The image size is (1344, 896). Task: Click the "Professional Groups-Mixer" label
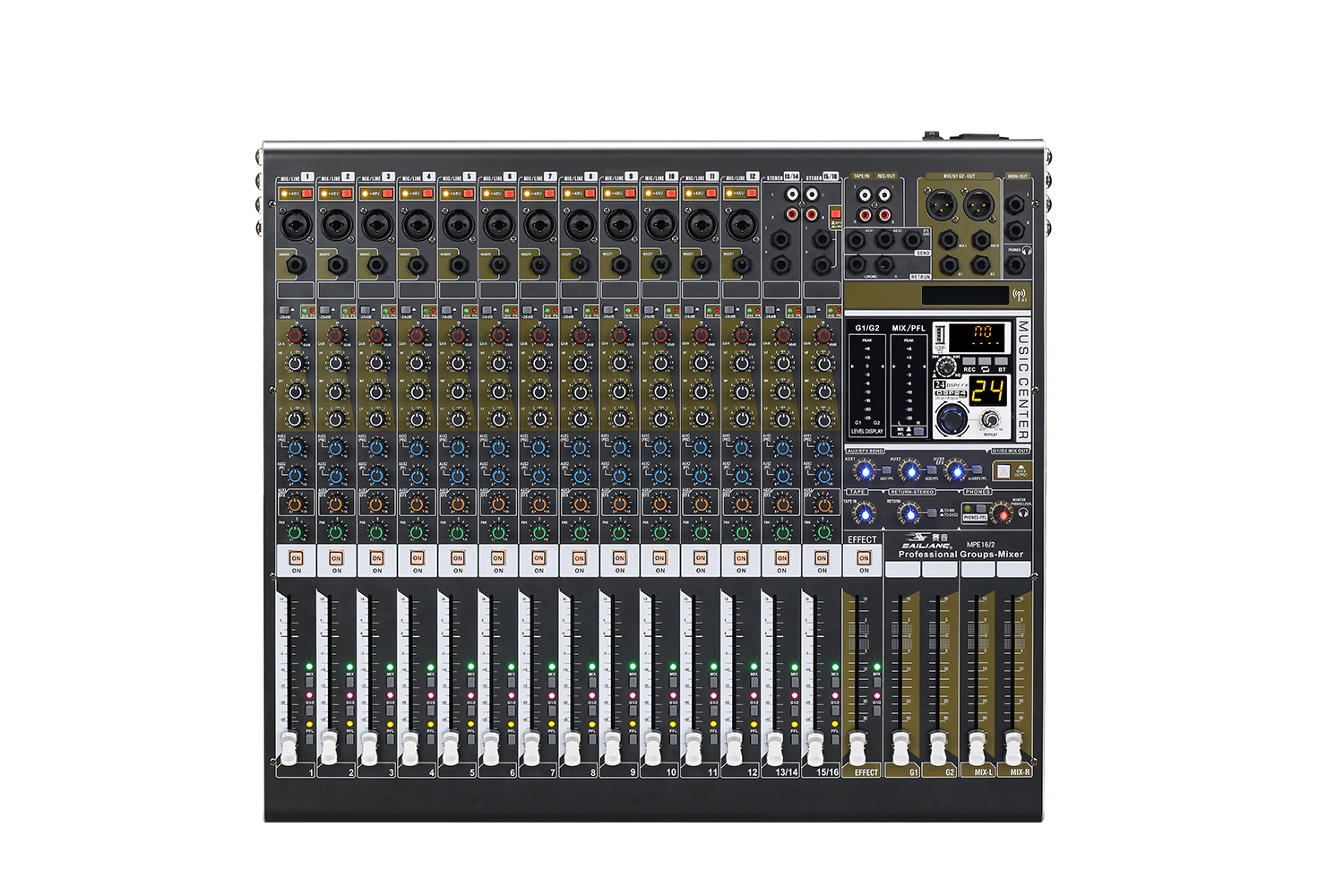click(x=961, y=555)
